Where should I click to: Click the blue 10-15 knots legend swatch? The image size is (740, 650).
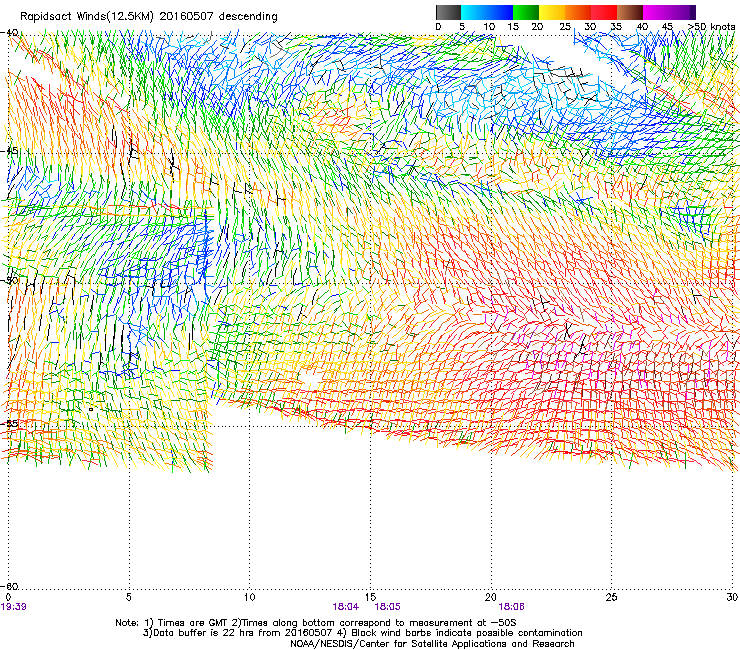coord(500,12)
